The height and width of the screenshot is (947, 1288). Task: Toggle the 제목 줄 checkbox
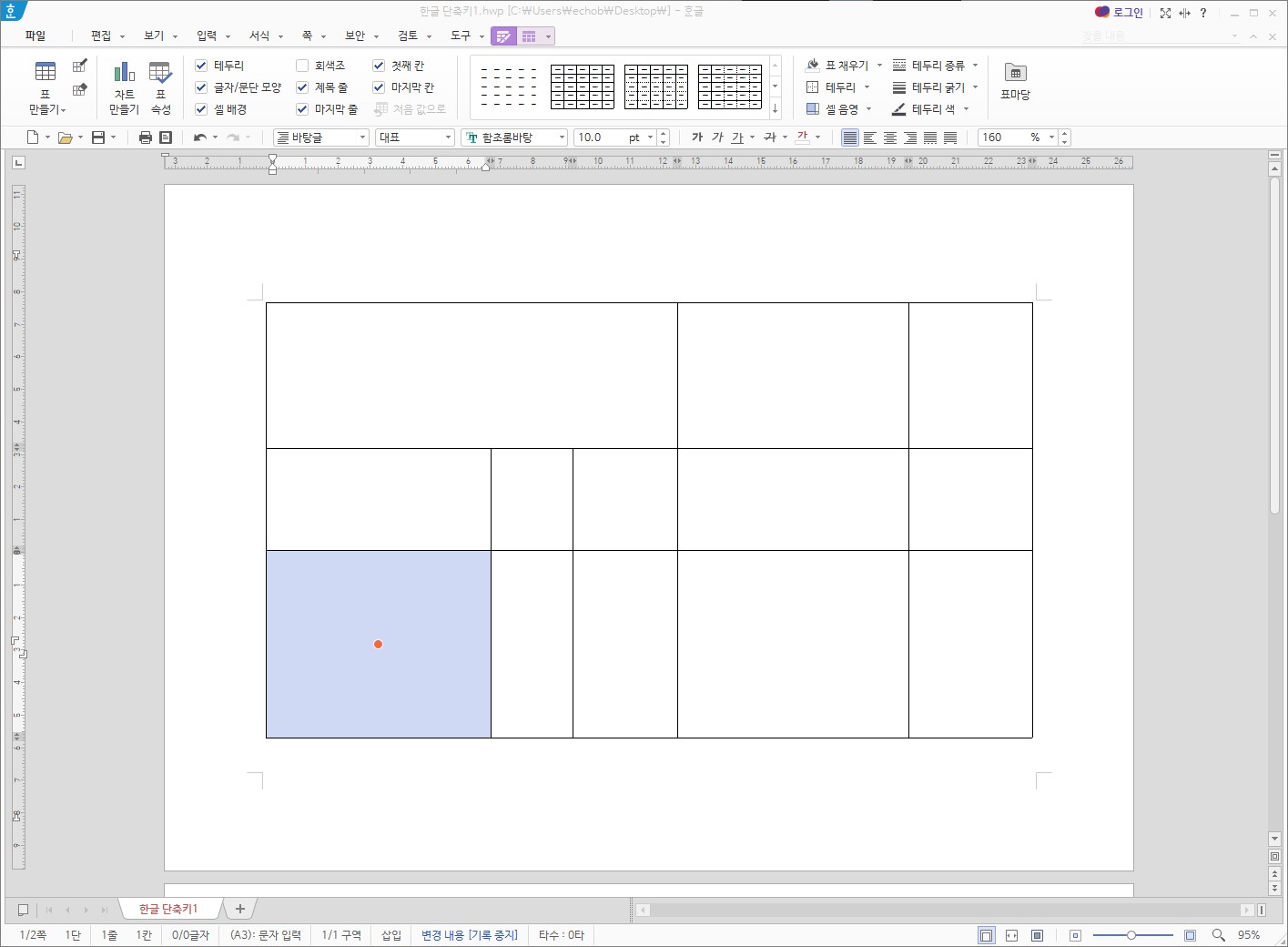point(302,87)
